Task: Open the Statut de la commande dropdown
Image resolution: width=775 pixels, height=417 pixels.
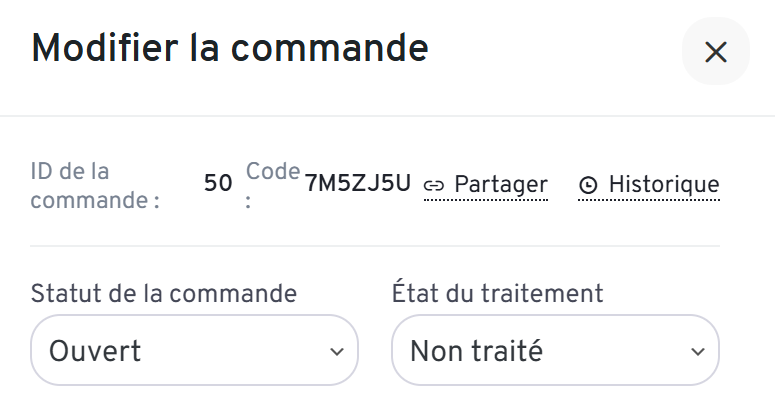Action: click(194, 350)
